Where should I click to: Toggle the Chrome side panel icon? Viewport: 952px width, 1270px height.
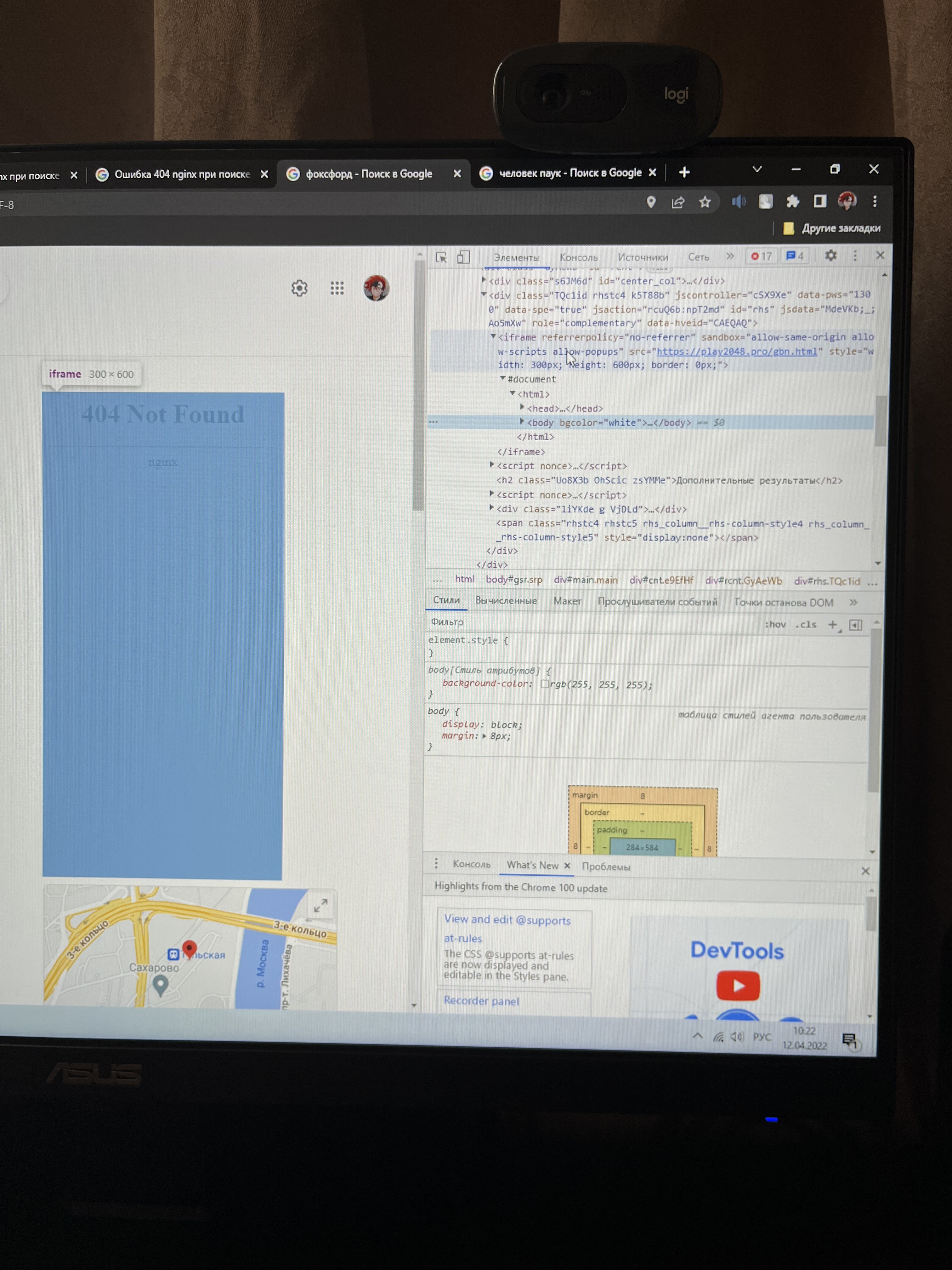pyautogui.click(x=819, y=201)
